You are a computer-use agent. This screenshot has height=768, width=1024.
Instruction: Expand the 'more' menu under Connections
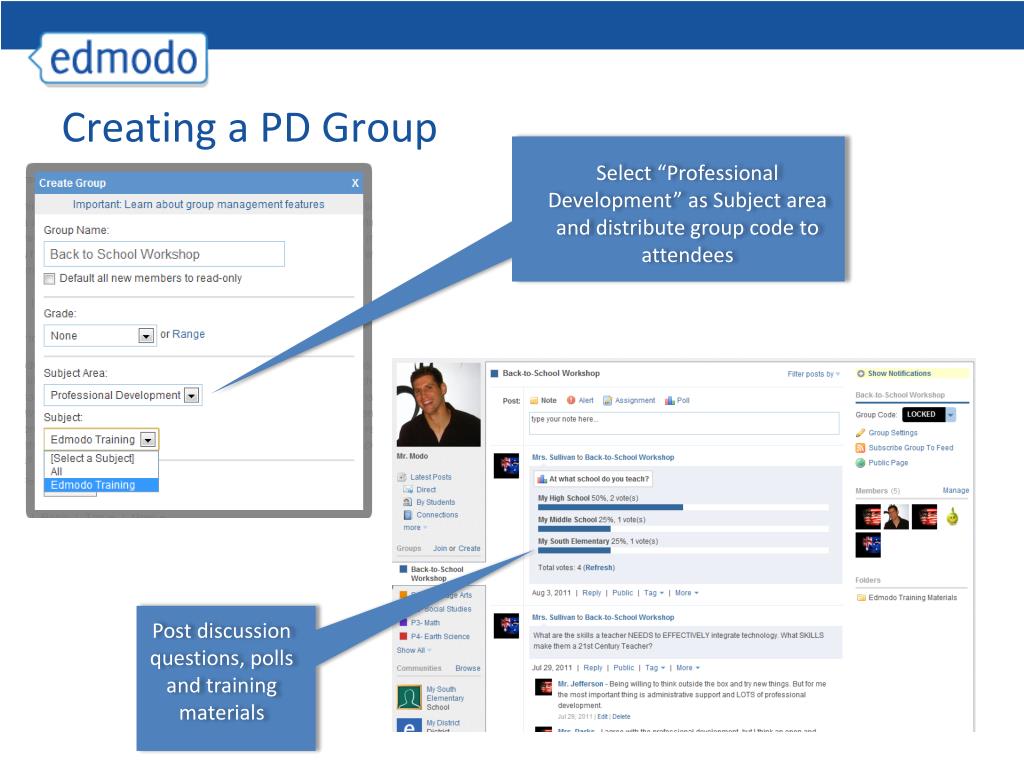415,528
